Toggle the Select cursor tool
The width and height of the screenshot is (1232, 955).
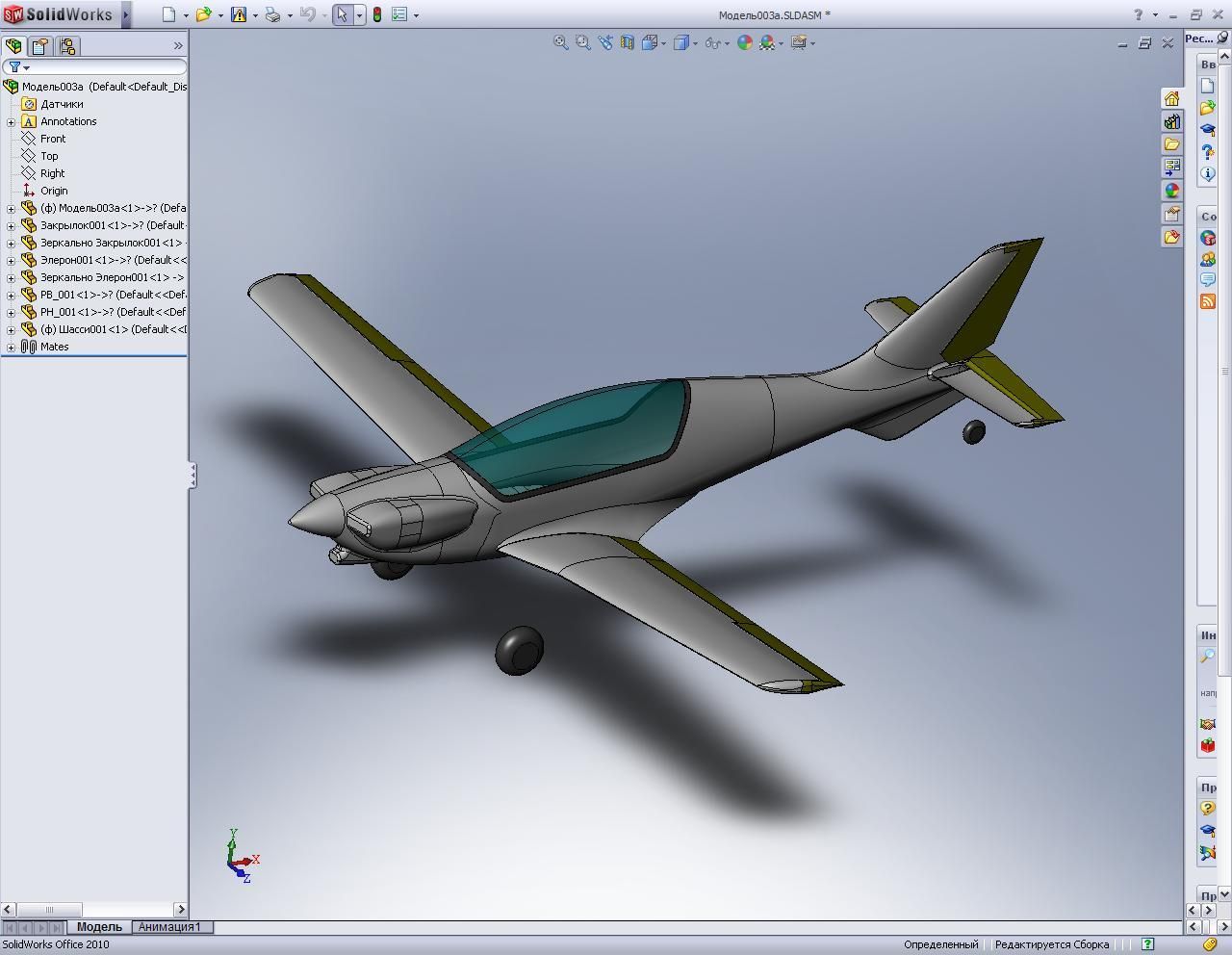tap(342, 14)
